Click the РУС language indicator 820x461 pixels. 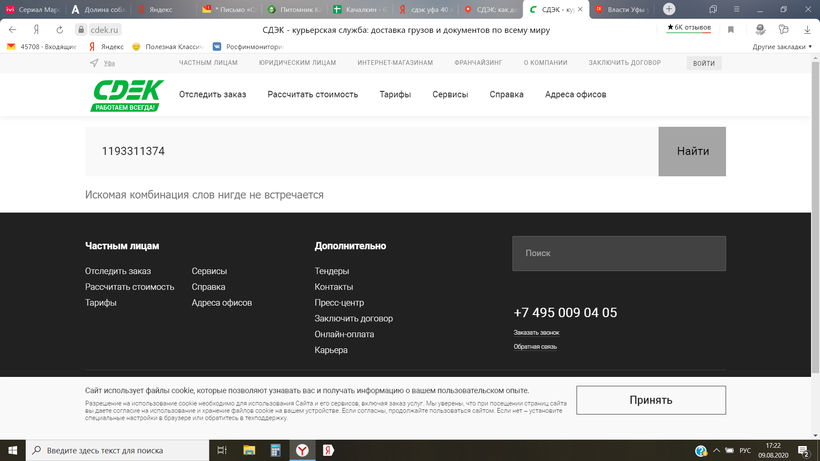coord(745,451)
